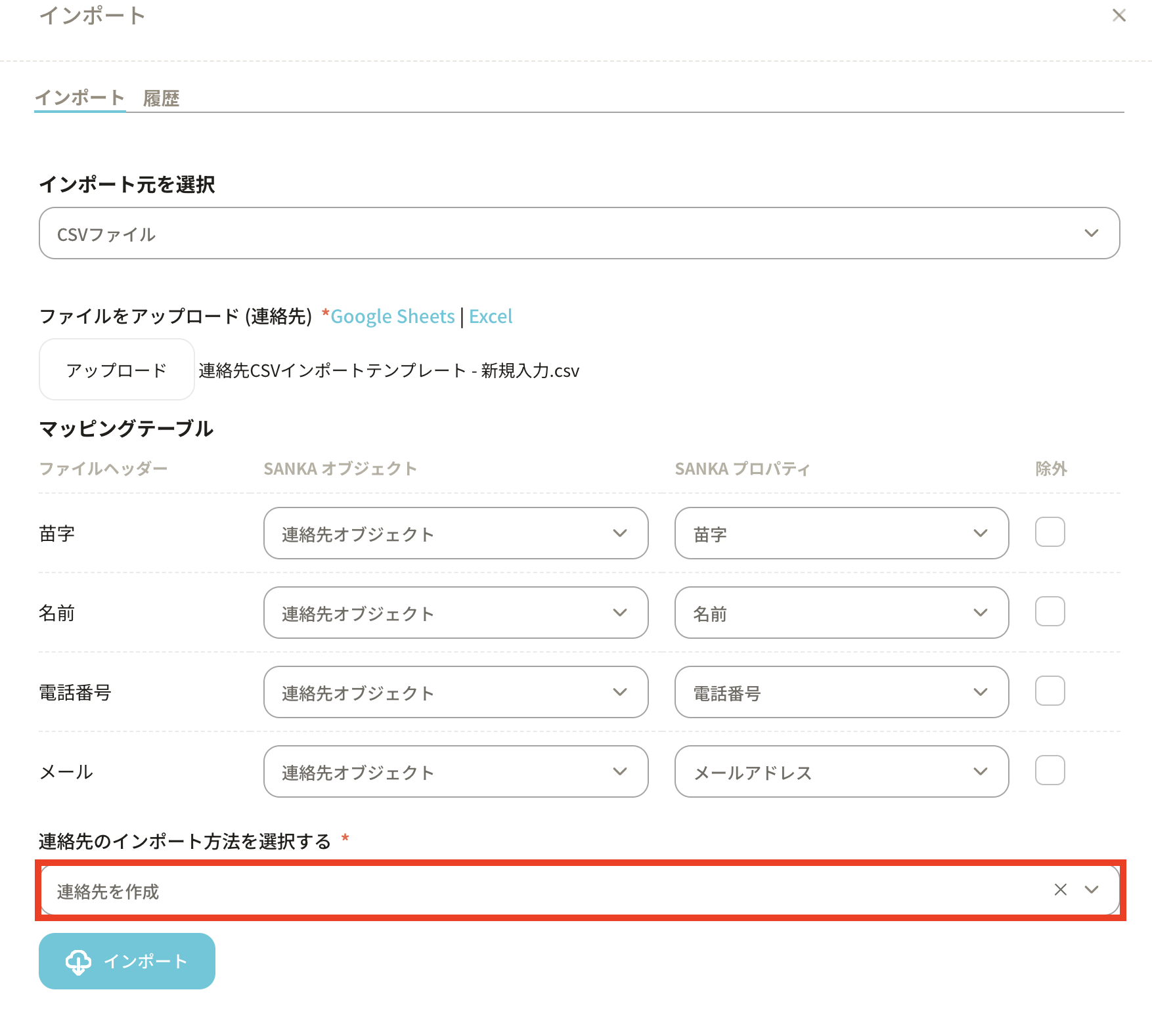The width and height of the screenshot is (1152, 1036).
Task: Tick the 除外 checkbox for メール row
Action: tap(1050, 770)
